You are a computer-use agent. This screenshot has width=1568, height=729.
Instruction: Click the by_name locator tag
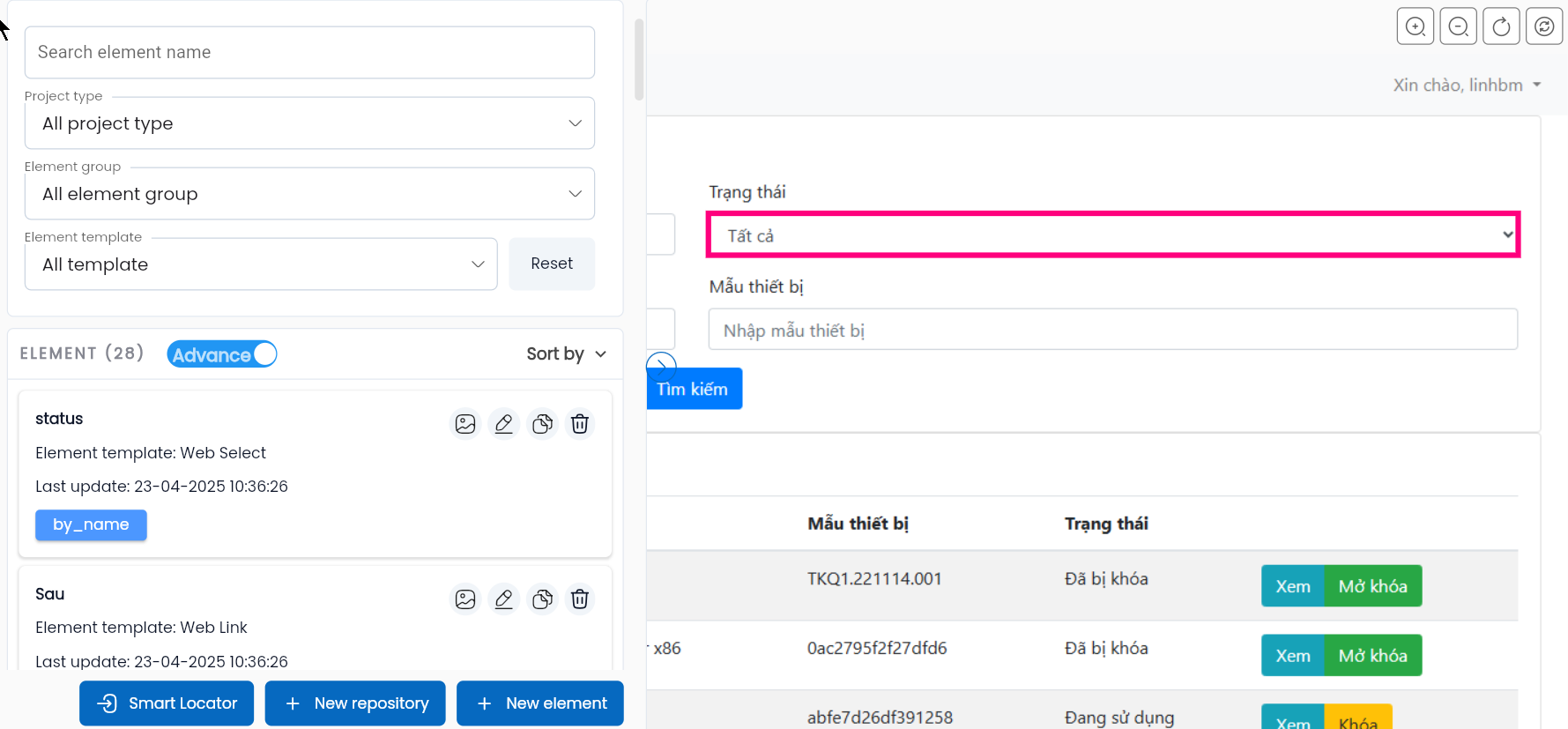91,525
